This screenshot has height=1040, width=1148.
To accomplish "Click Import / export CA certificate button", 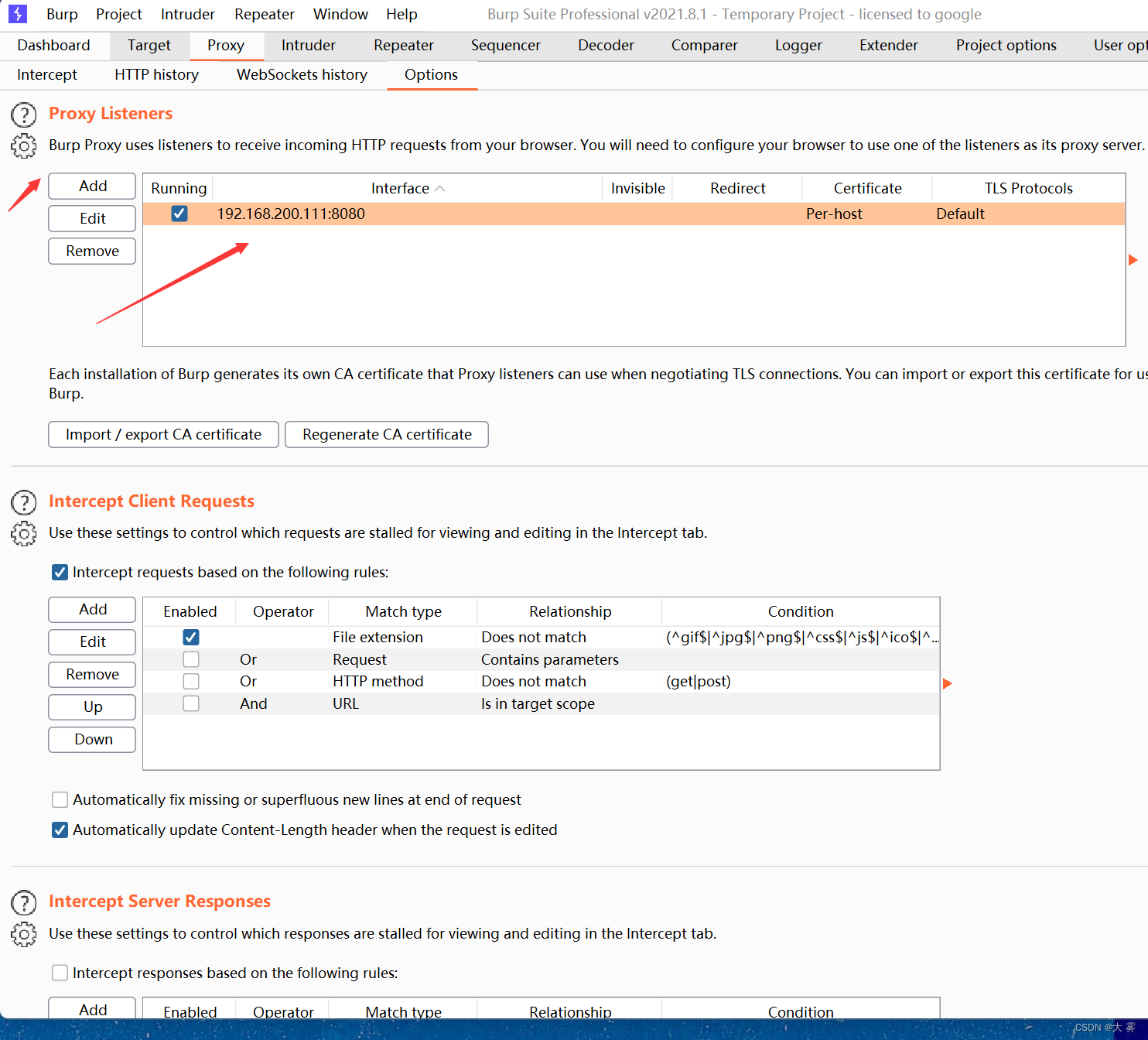I will point(163,434).
